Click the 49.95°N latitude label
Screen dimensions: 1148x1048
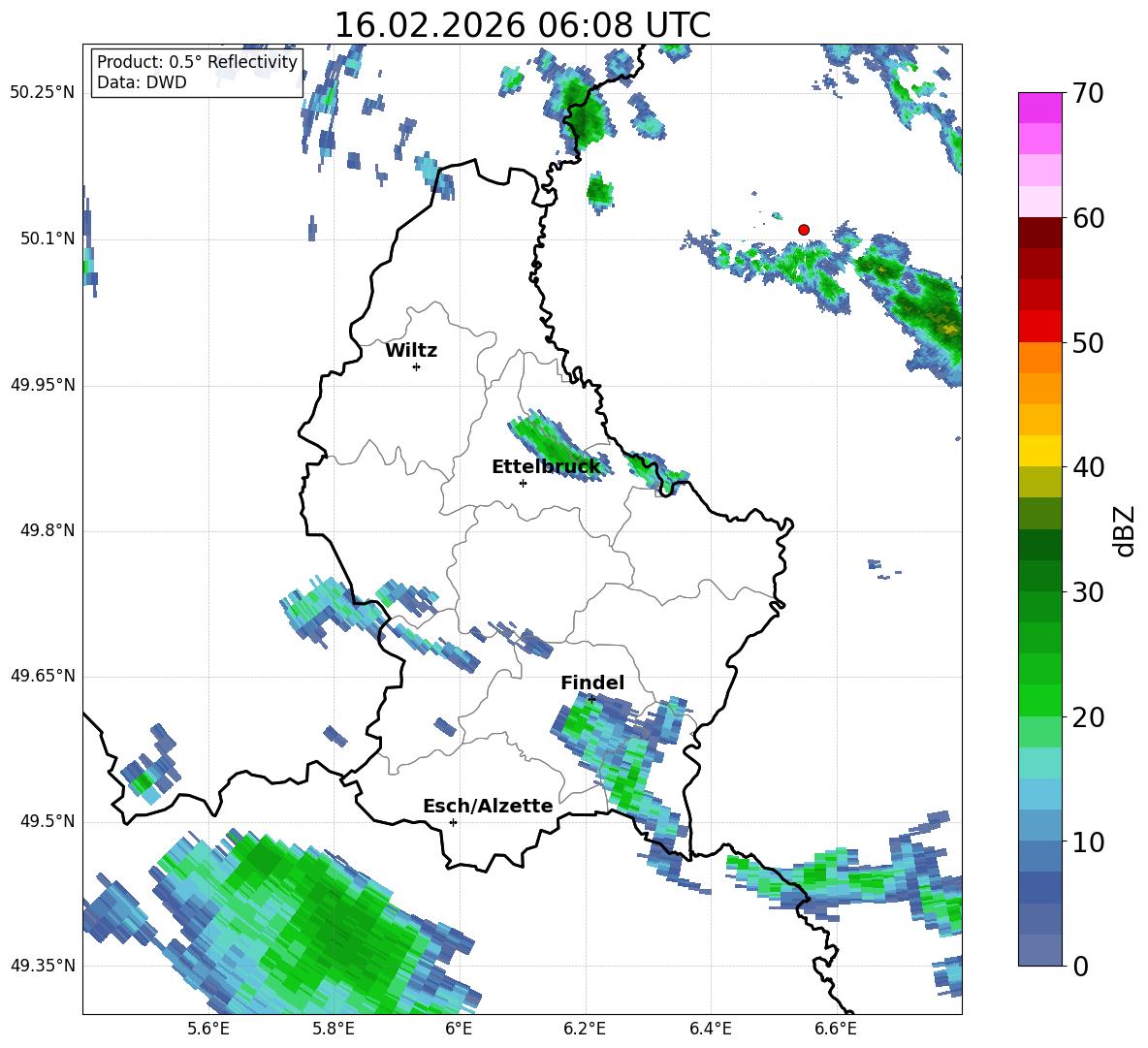[43, 385]
